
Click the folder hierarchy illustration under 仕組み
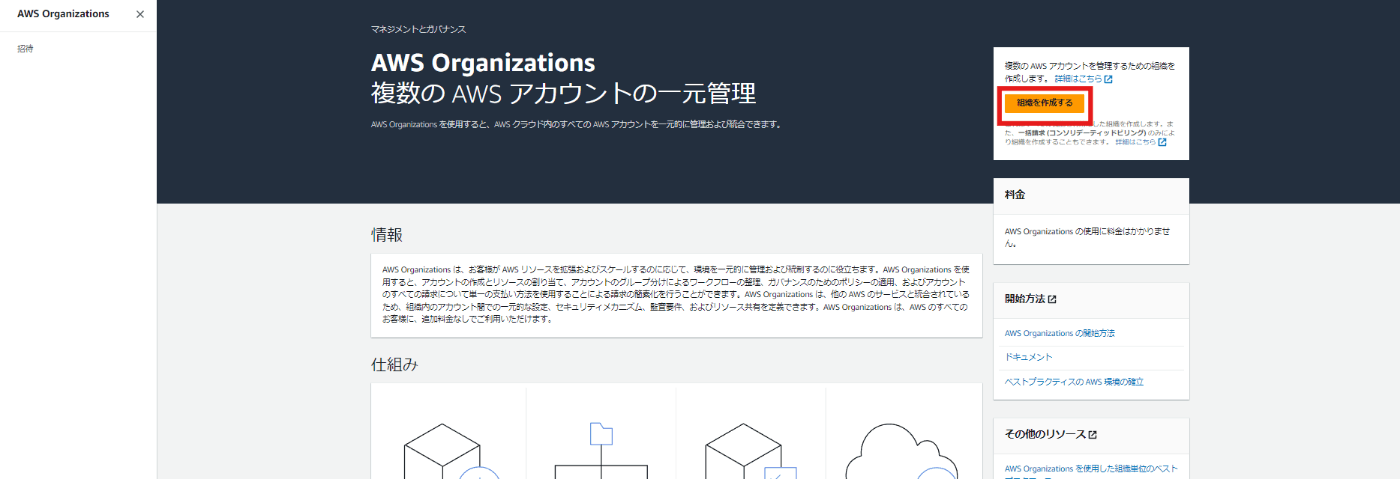[601, 449]
